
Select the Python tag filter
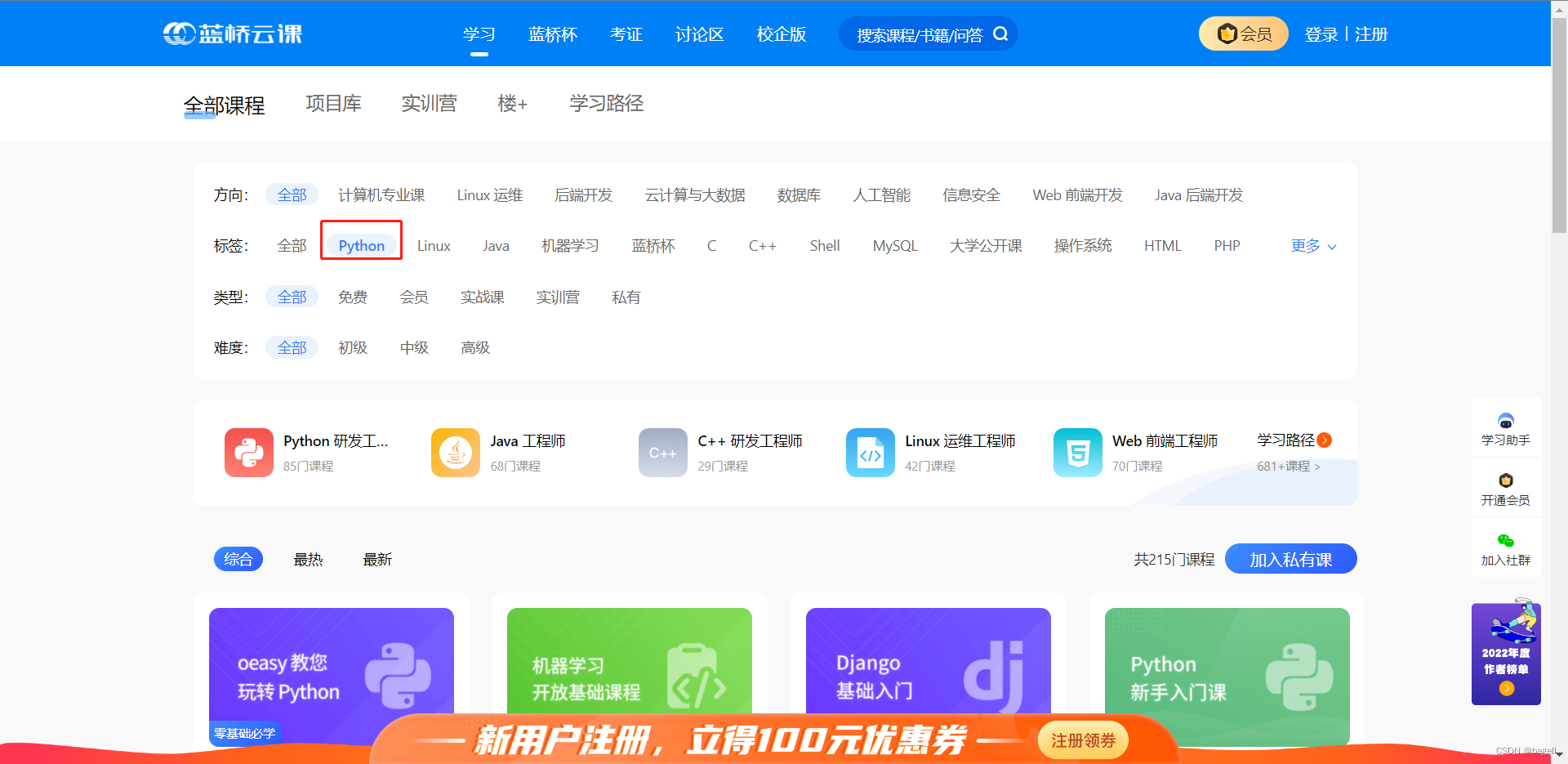coord(362,246)
